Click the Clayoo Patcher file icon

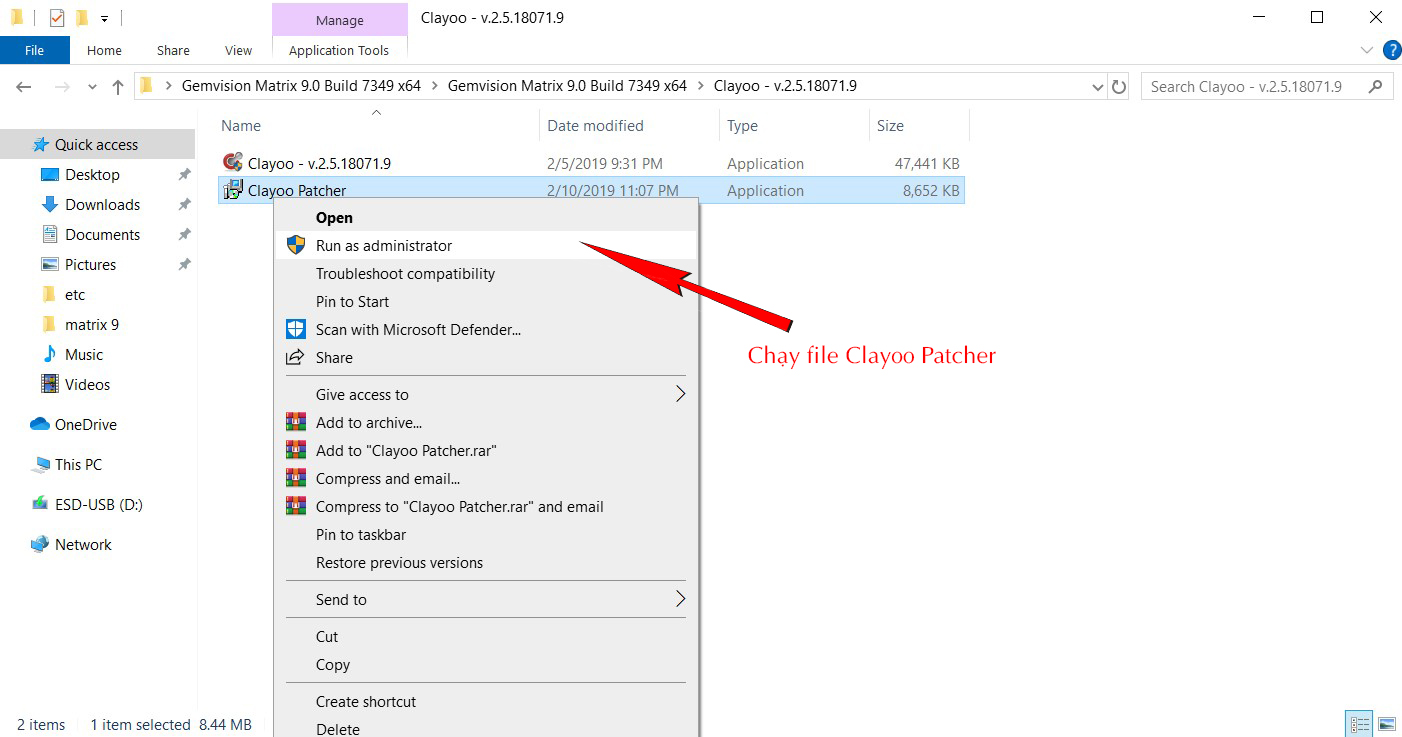pyautogui.click(x=233, y=190)
